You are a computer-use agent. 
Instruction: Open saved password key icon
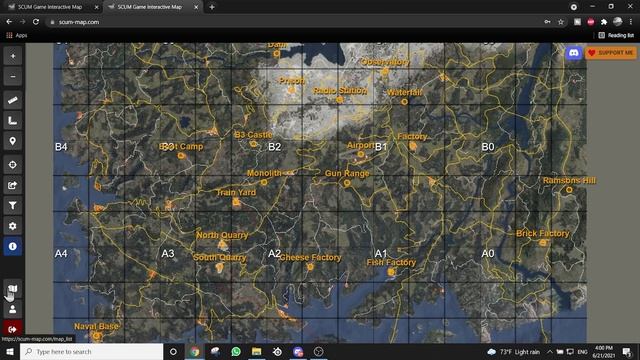(x=547, y=22)
